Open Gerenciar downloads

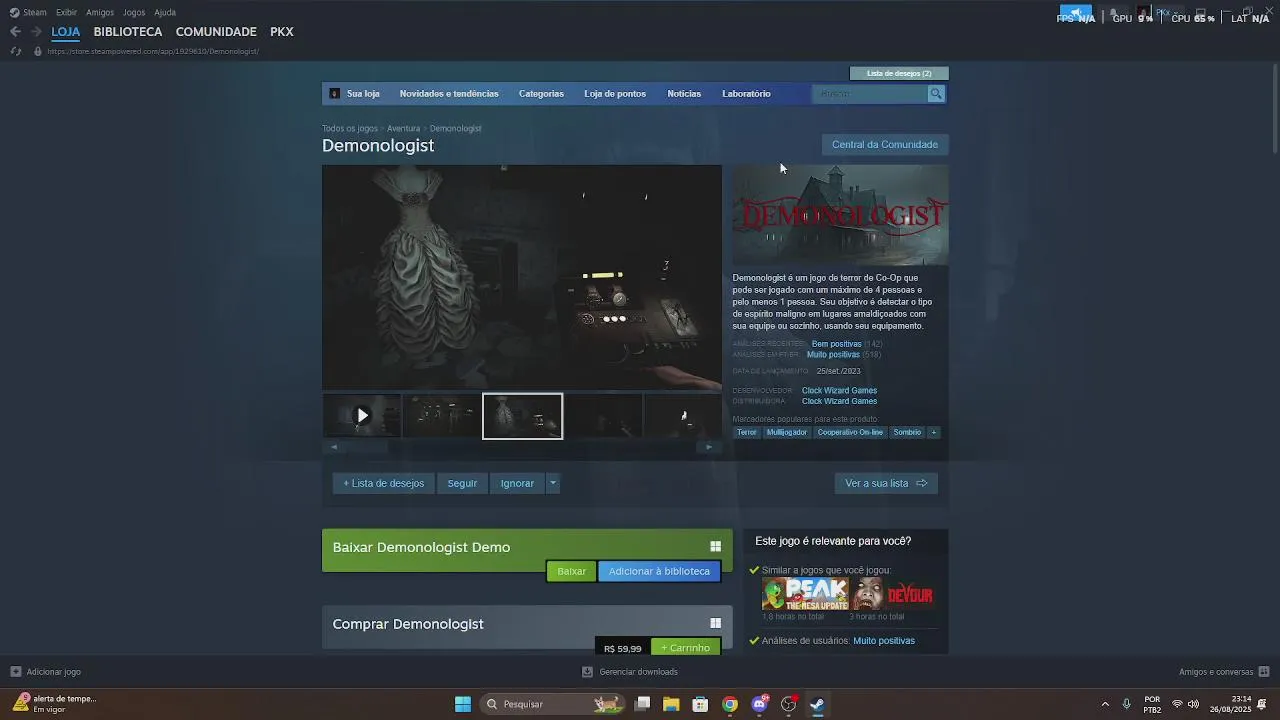point(630,672)
